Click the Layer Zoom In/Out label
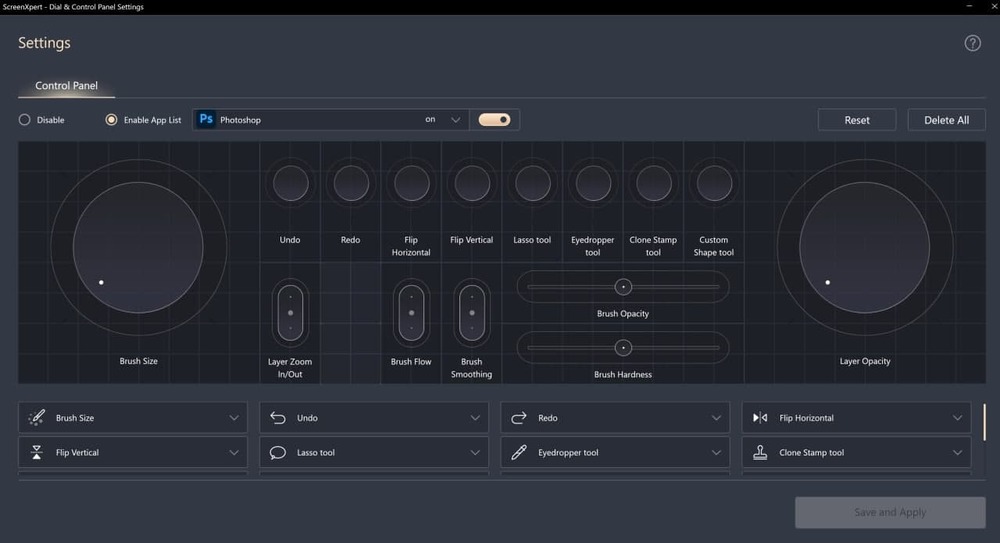The width and height of the screenshot is (1000, 543). pyautogui.click(x=290, y=368)
